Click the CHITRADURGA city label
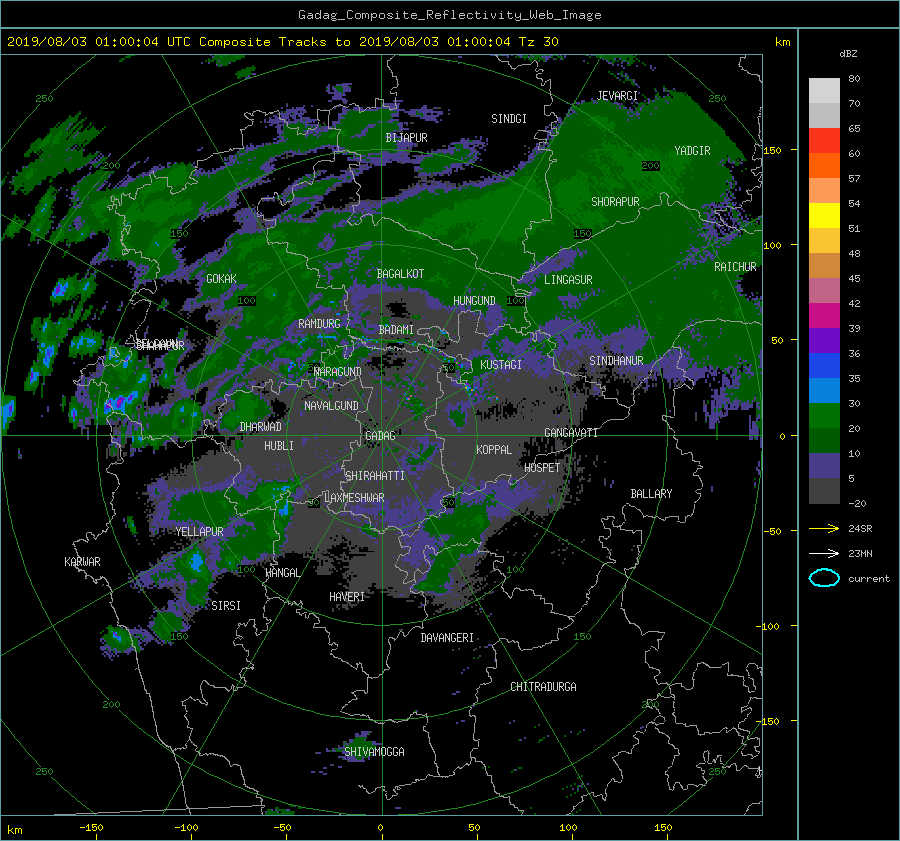This screenshot has height=841, width=900. pos(544,687)
